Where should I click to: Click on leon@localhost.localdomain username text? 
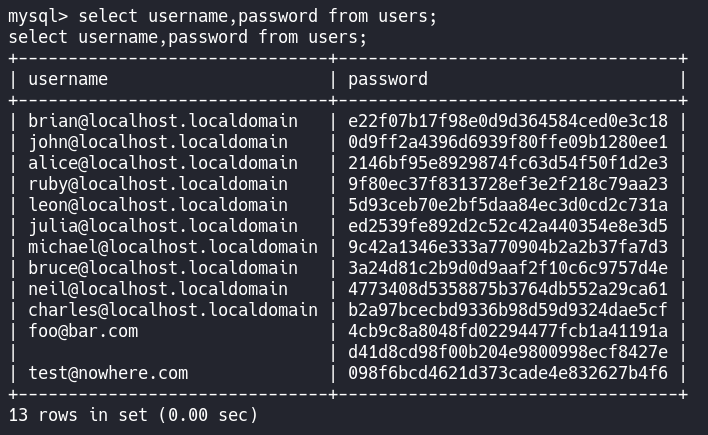pos(157,205)
